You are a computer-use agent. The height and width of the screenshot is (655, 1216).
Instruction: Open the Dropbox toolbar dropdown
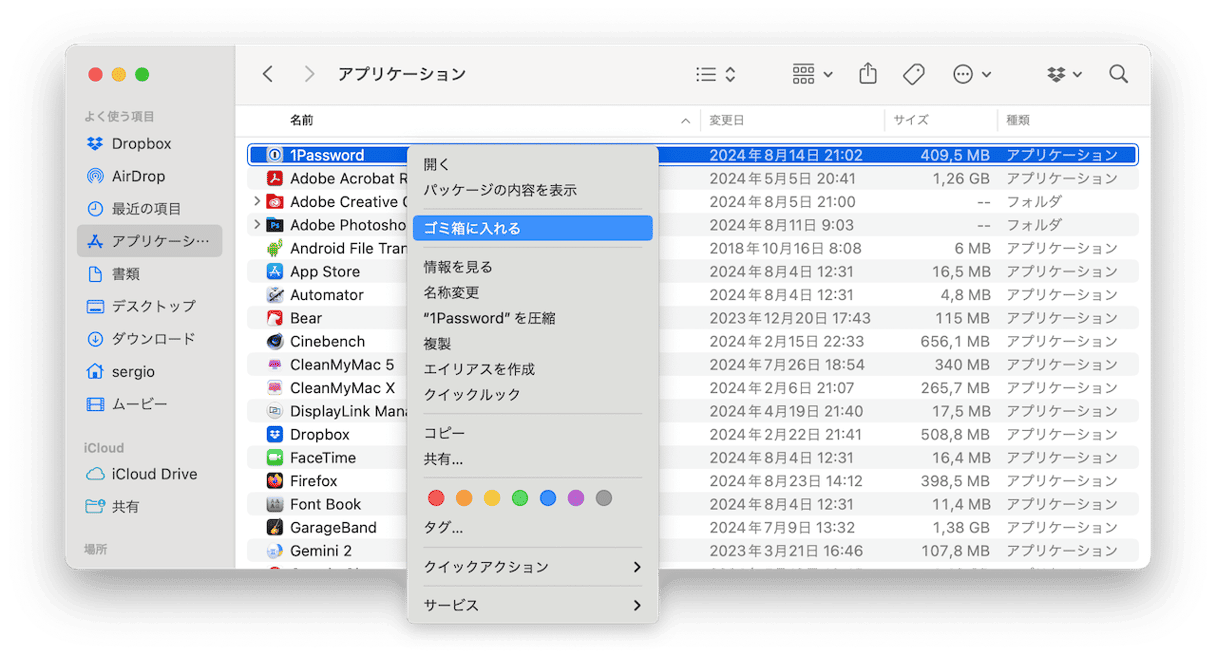[x=1065, y=74]
